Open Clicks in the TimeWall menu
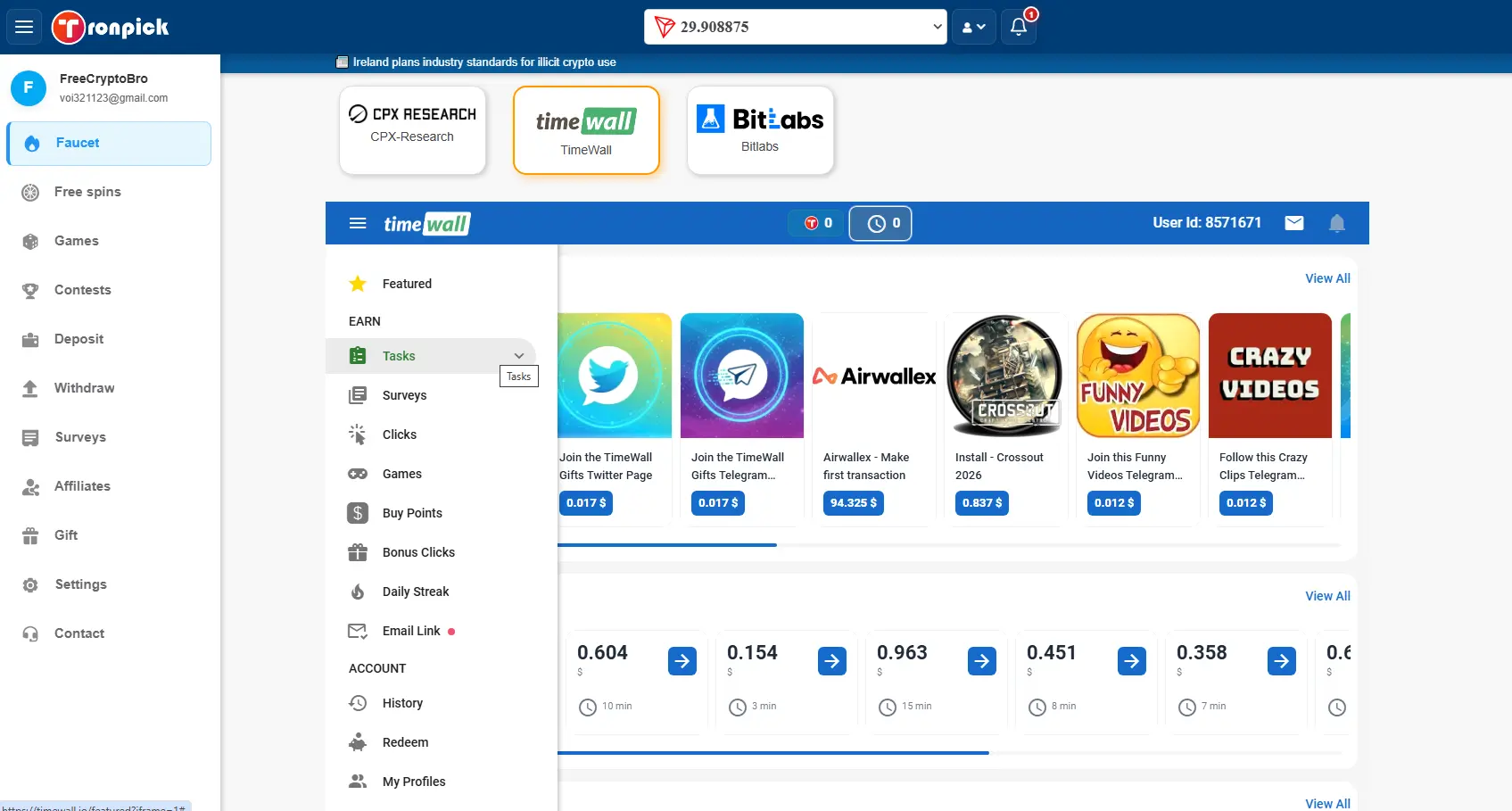This screenshot has width=1512, height=811. 431,434
